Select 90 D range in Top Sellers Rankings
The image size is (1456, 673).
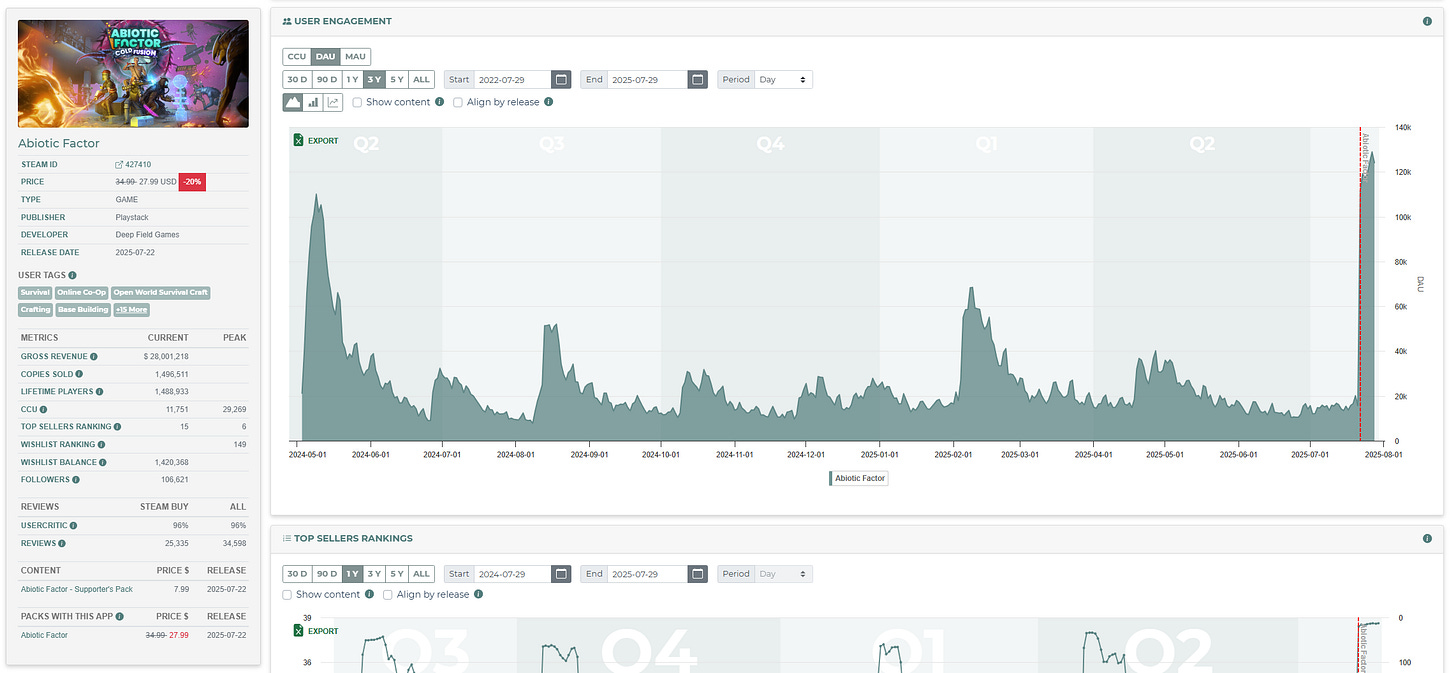(326, 574)
